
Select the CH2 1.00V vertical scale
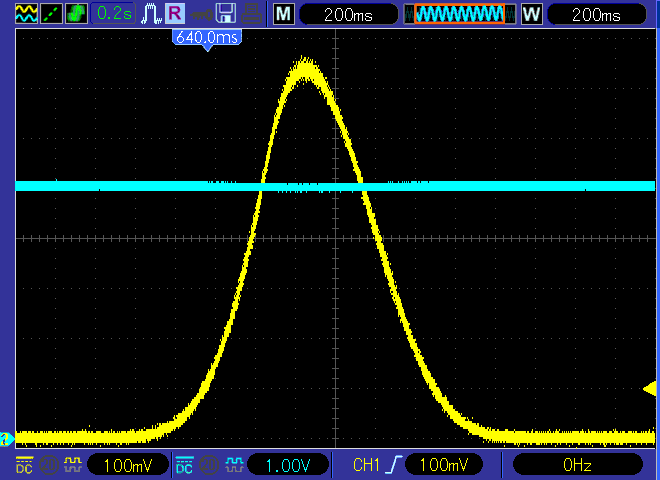288,465
